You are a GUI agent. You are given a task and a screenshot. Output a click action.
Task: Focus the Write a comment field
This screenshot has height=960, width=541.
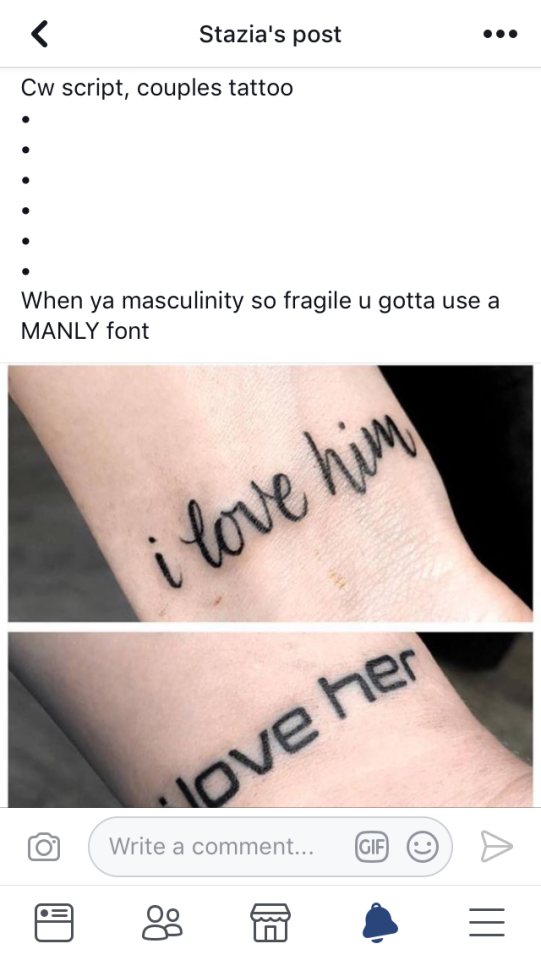click(270, 847)
